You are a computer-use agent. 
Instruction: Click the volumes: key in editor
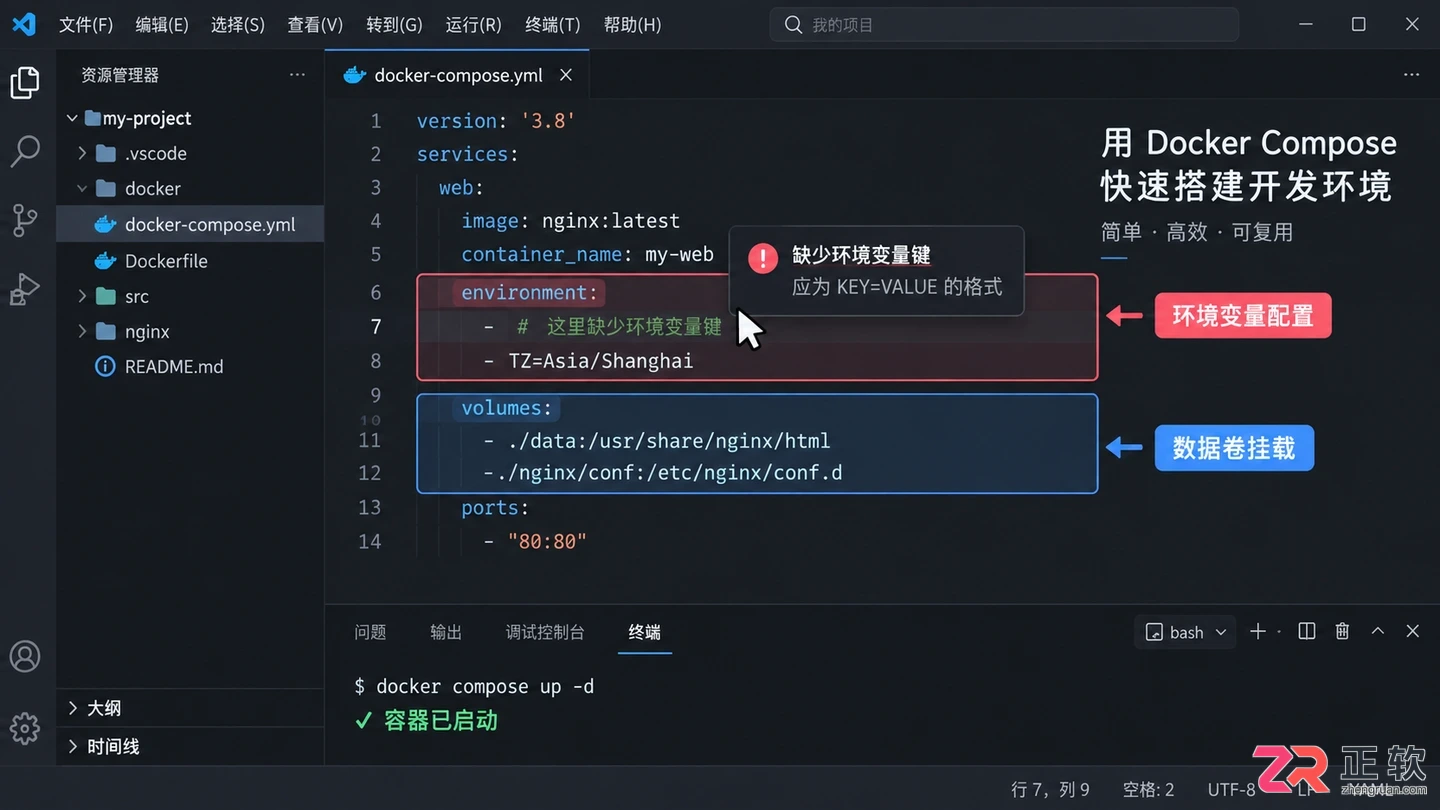coord(506,408)
